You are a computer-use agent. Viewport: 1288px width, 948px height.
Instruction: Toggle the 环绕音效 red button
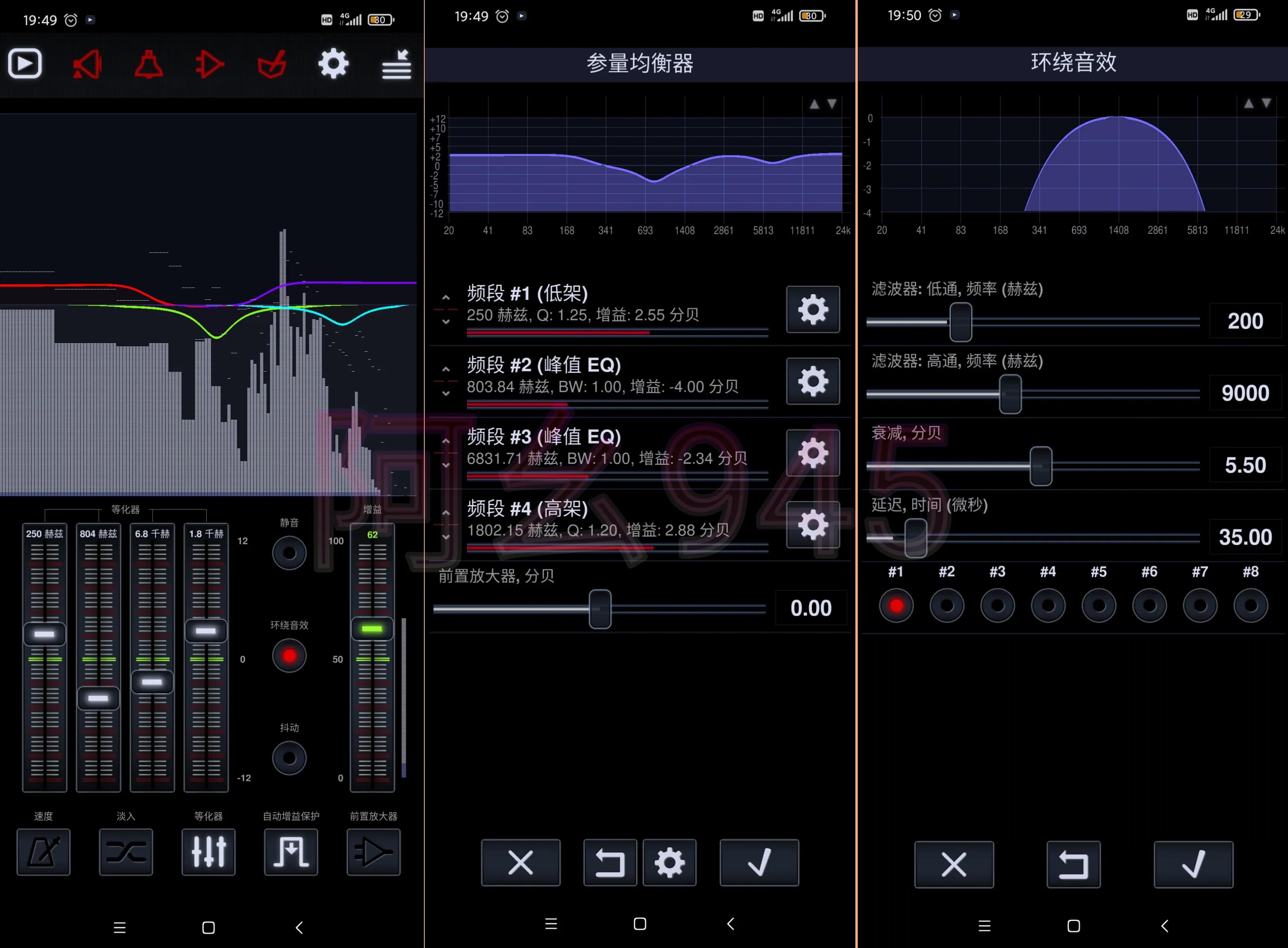point(289,655)
